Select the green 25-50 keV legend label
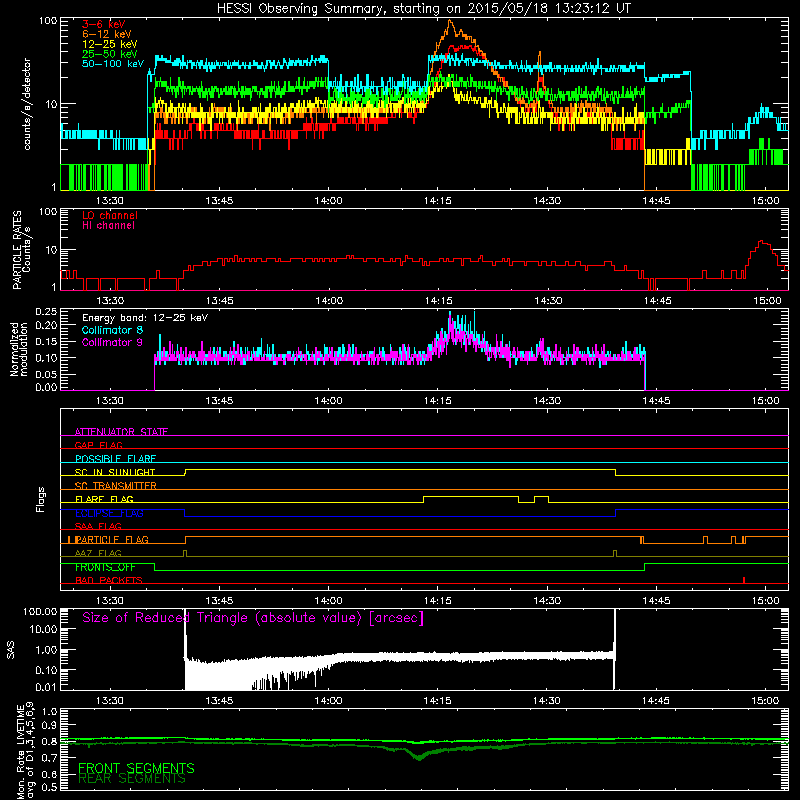The image size is (800, 800). coord(110,54)
